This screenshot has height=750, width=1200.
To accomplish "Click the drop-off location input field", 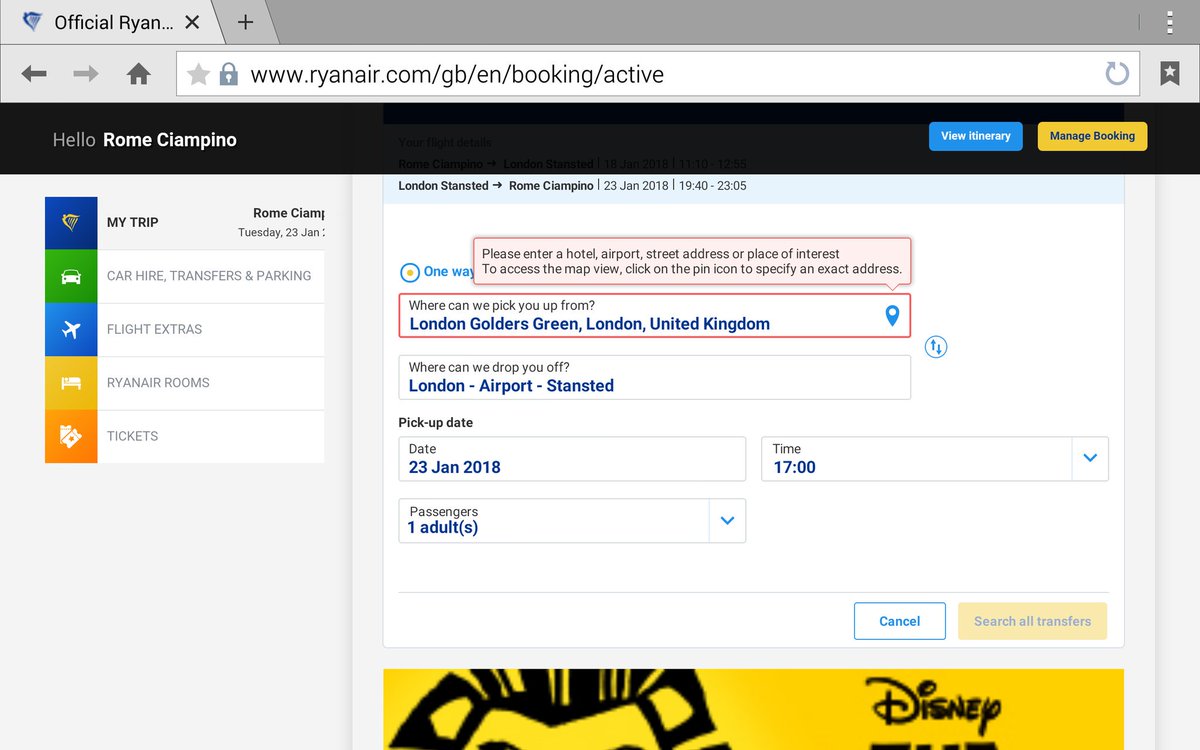I will (654, 377).
